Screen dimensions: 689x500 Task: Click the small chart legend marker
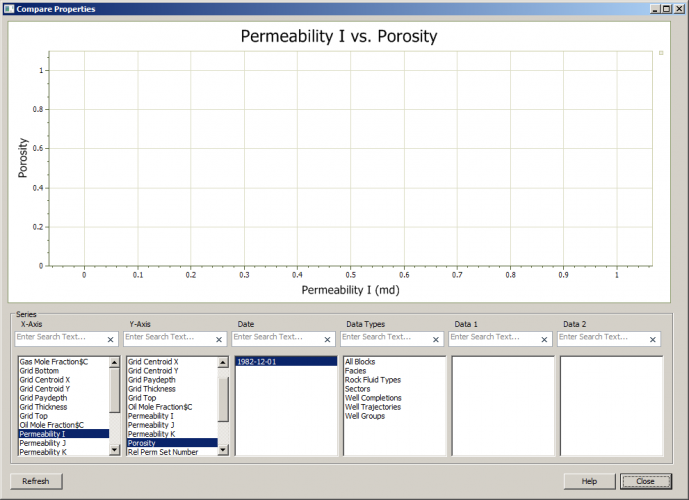(x=661, y=53)
